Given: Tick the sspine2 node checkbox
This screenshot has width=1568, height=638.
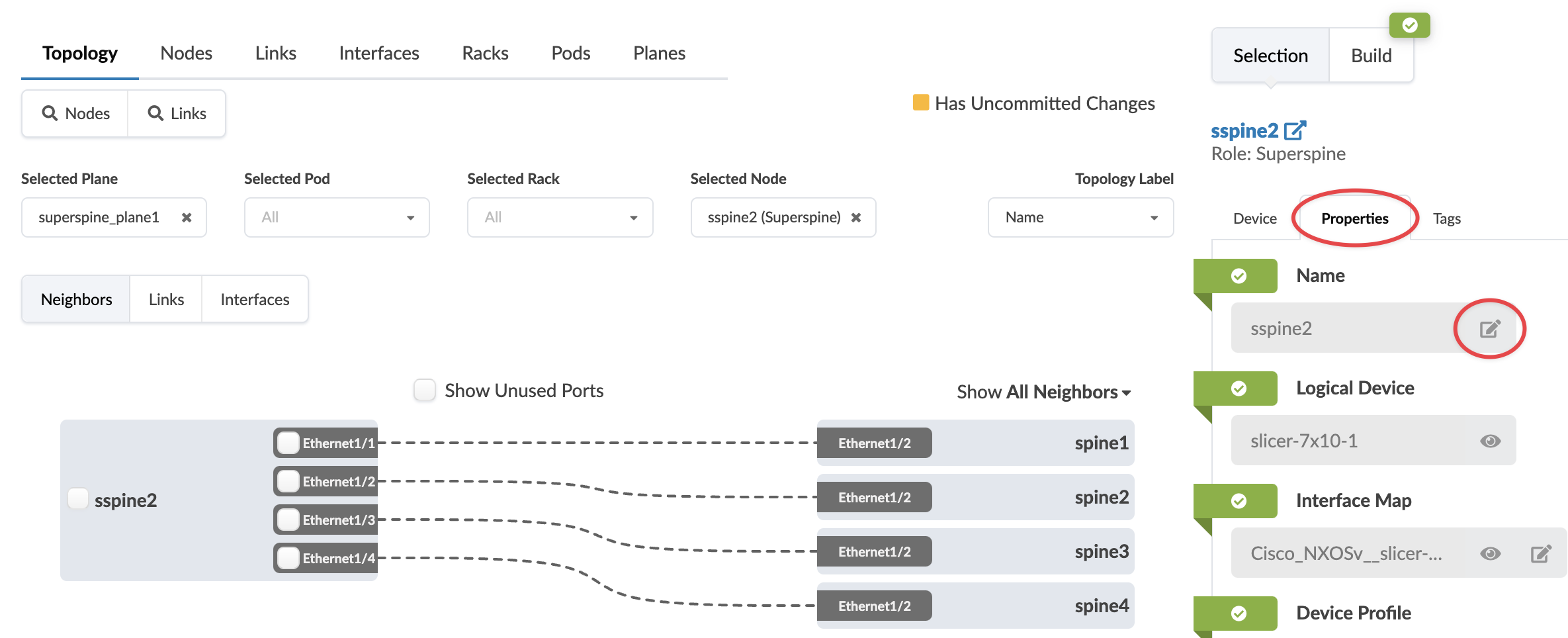Looking at the screenshot, I should tap(78, 498).
